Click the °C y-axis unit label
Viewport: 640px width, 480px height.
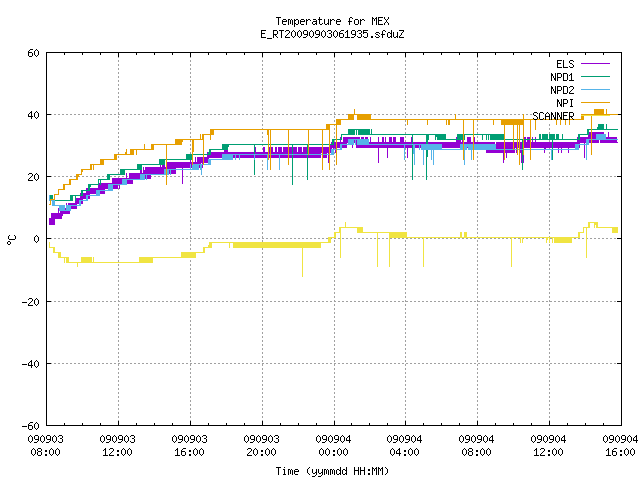[x=11, y=240]
